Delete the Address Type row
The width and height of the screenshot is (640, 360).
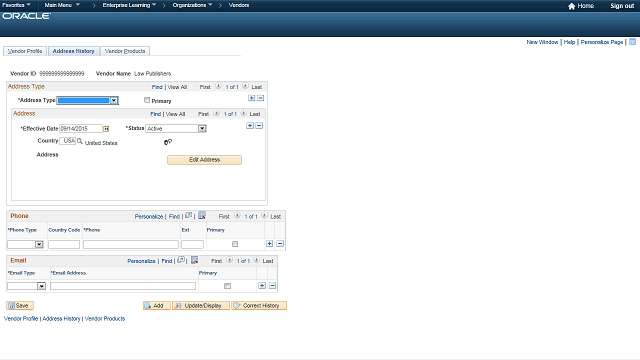(x=260, y=98)
